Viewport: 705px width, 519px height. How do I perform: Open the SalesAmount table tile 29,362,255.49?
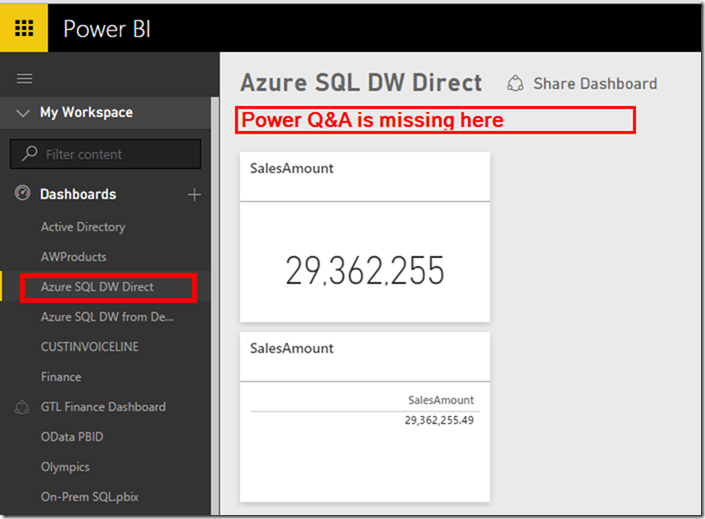click(x=365, y=417)
